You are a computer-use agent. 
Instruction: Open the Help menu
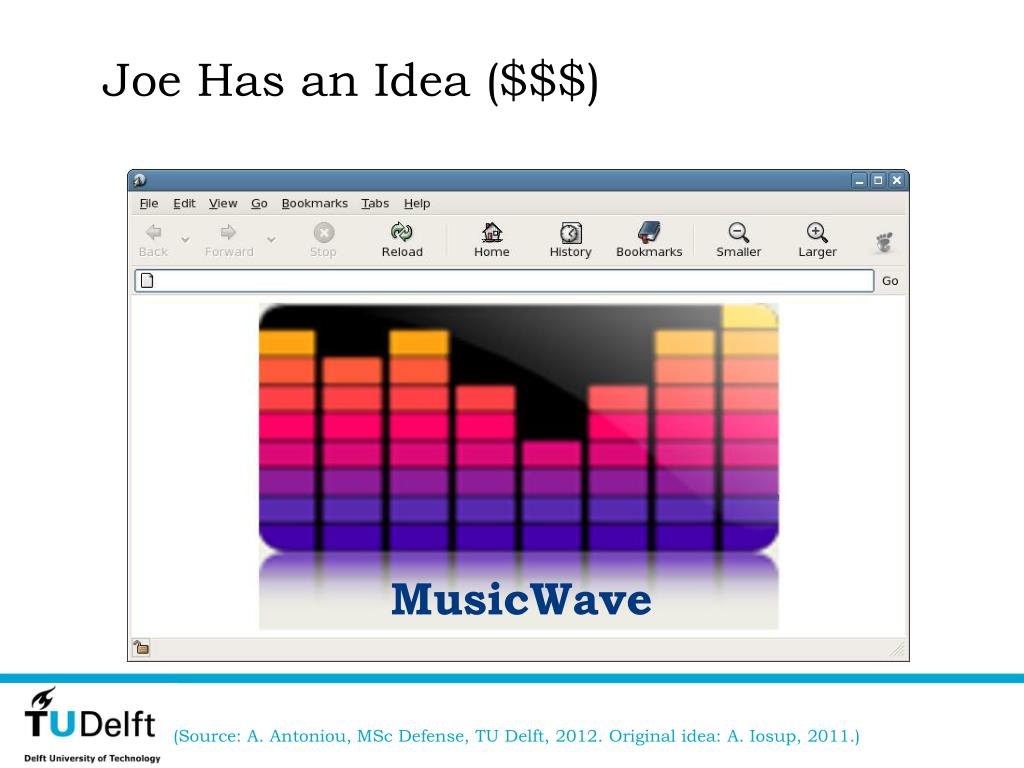[x=417, y=204]
